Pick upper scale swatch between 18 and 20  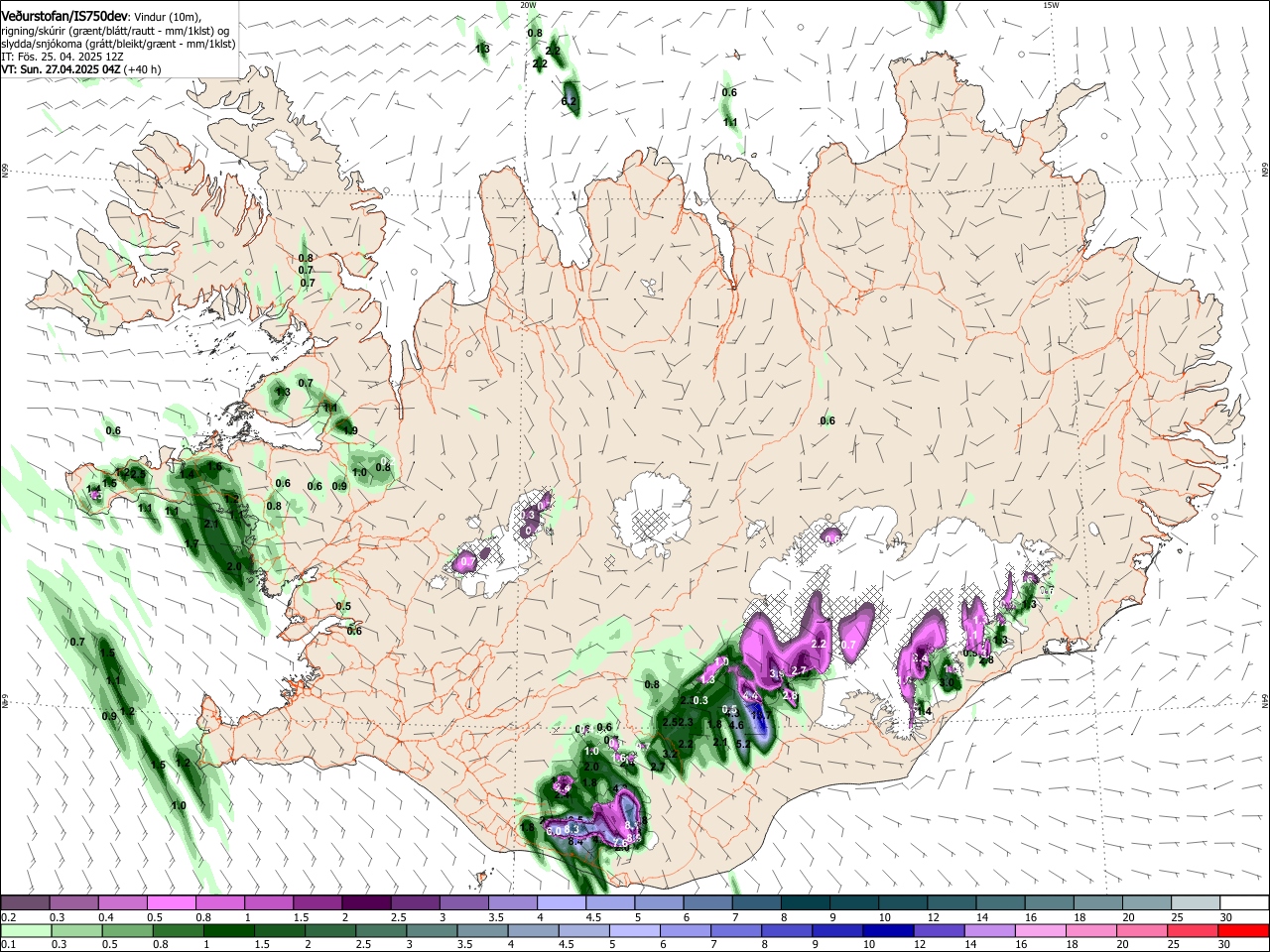tap(1097, 903)
